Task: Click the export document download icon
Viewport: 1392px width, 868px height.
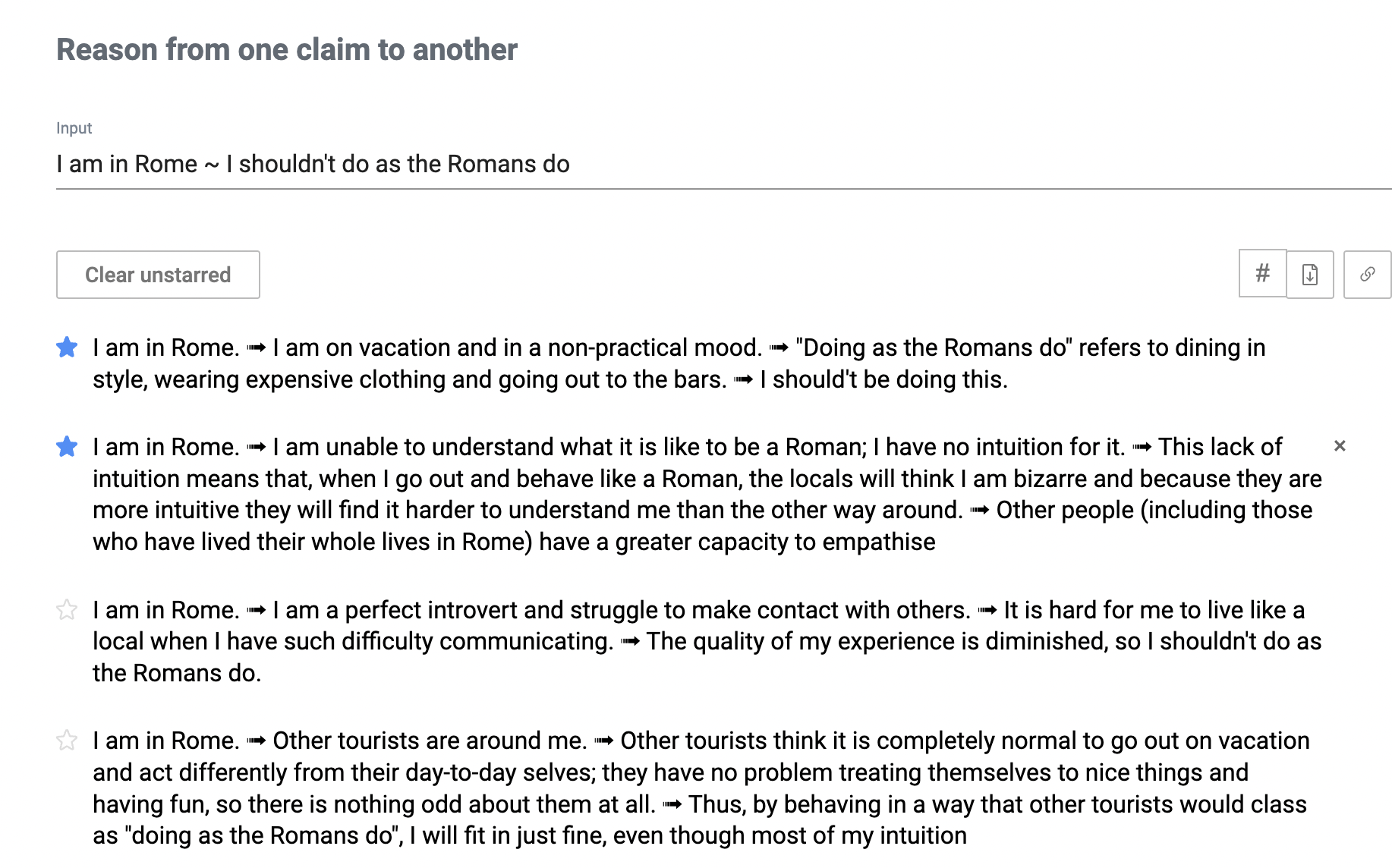Action: [1310, 275]
